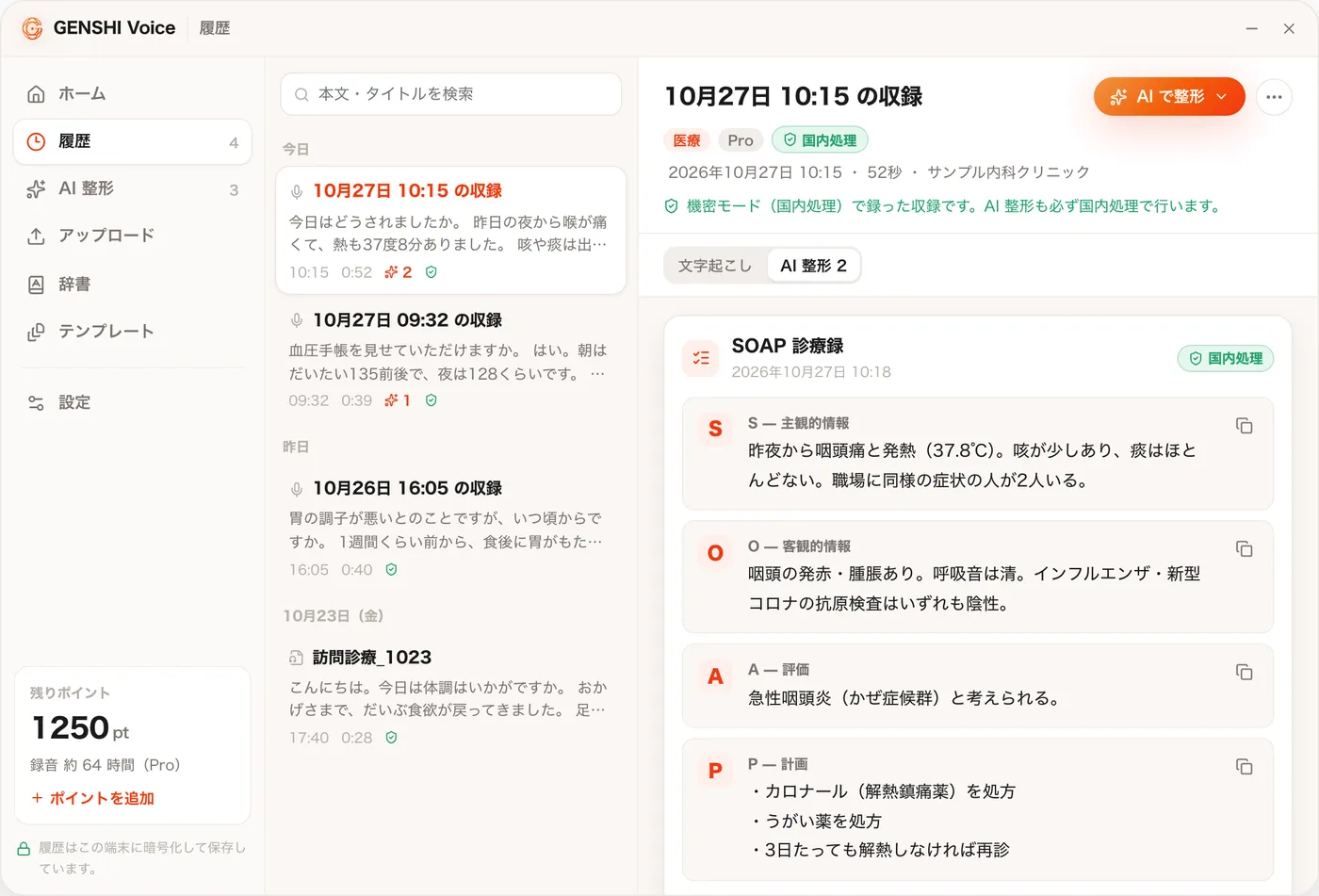The image size is (1319, 896).
Task: Switch to the AI 整形 2 tab
Action: click(813, 266)
